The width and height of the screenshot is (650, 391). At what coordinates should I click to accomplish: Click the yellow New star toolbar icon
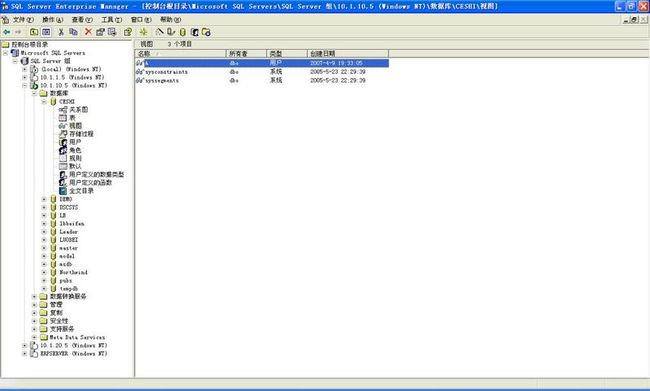(x=143, y=32)
